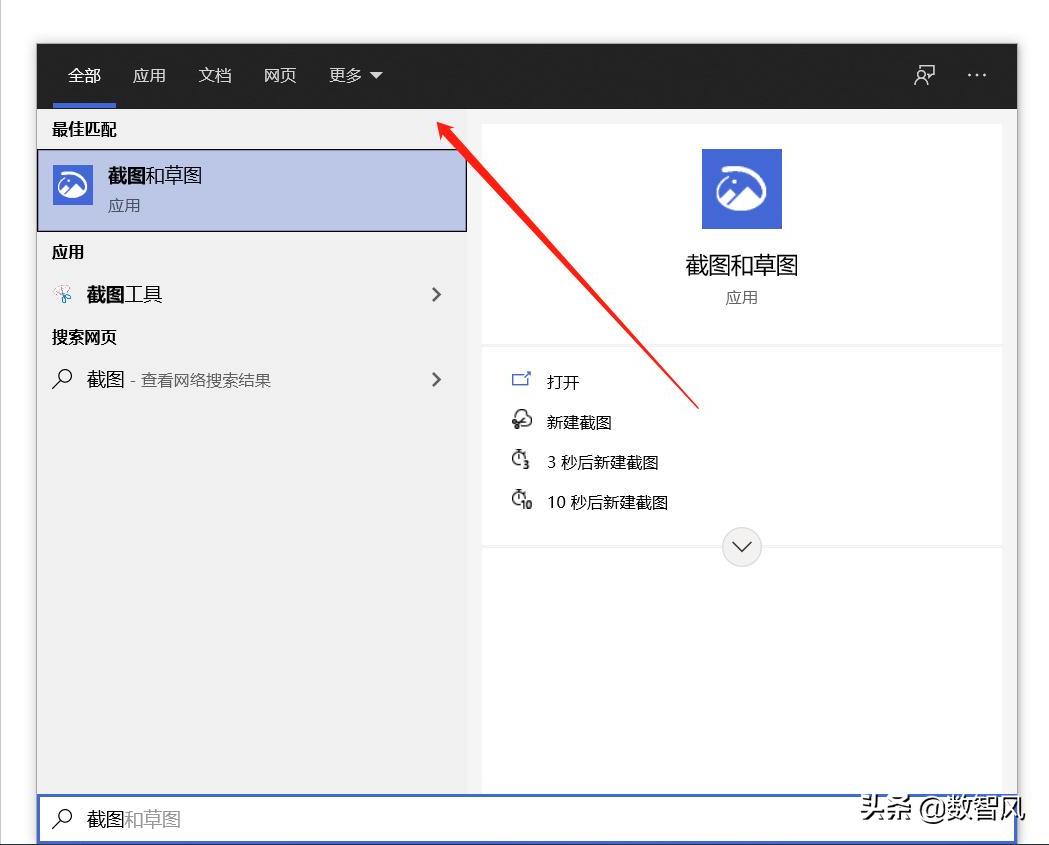
Task: Open the 更多 dropdown arrow
Action: pyautogui.click(x=377, y=75)
